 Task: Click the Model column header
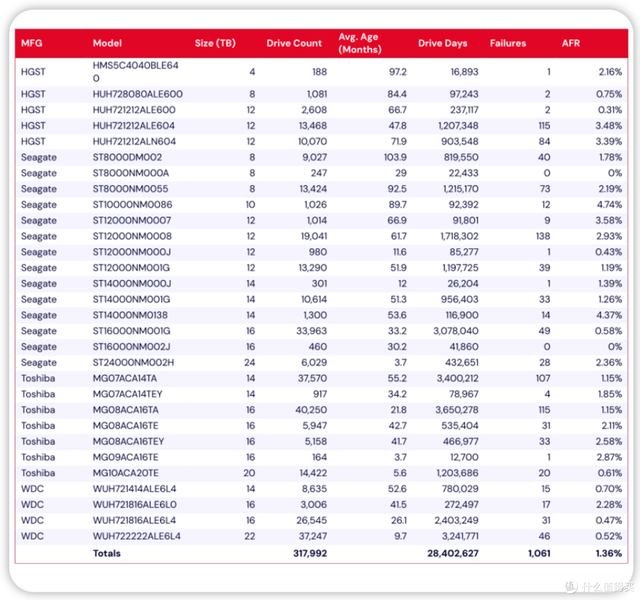coord(107,43)
